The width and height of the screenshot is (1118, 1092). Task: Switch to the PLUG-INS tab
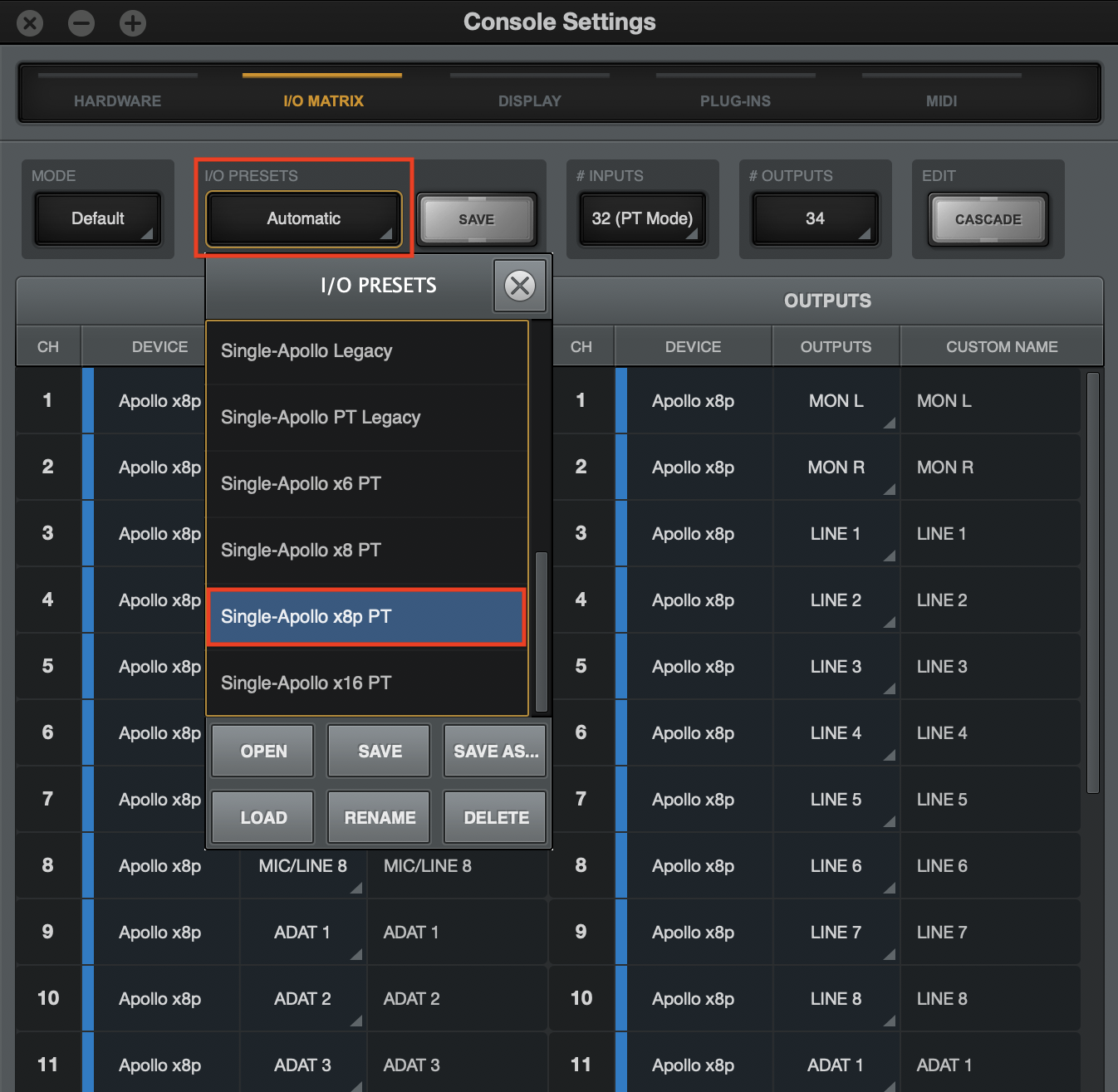[735, 100]
